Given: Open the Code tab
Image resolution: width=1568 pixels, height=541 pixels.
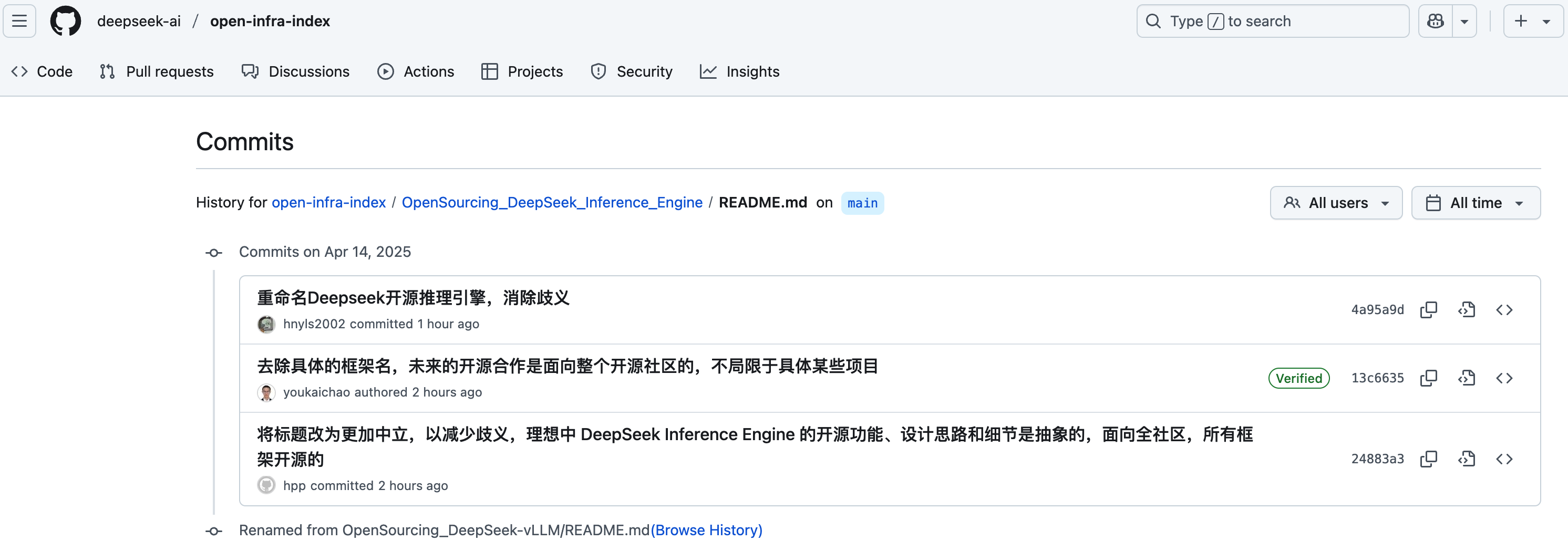Looking at the screenshot, I should click(x=42, y=72).
